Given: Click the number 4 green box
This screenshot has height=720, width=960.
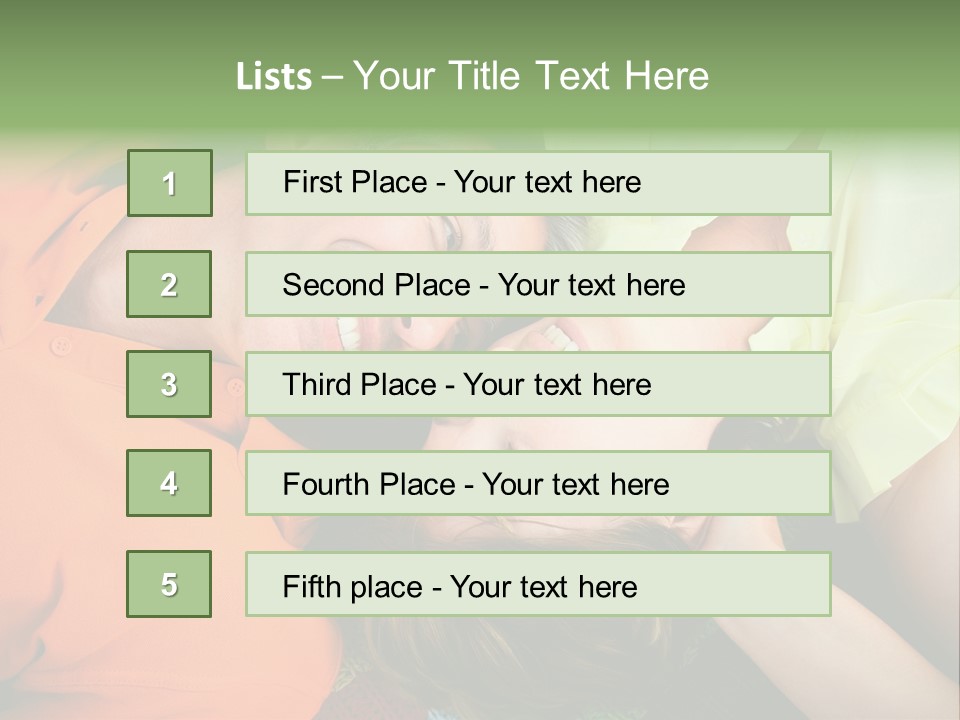Looking at the screenshot, I should click(169, 483).
